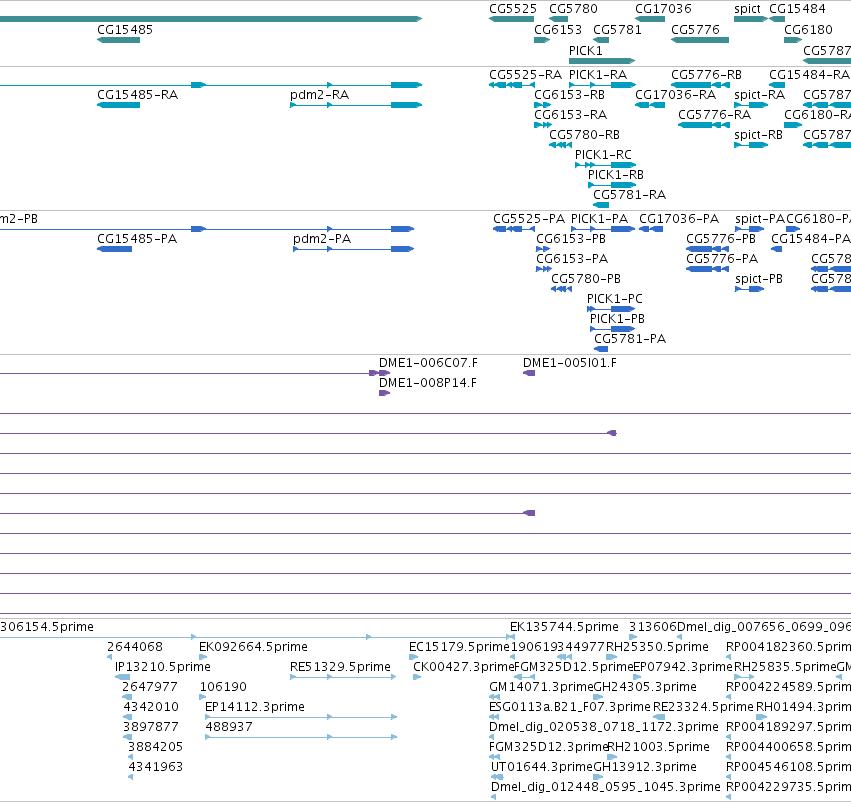This screenshot has width=851, height=802.
Task: Click the DME1-006C07.F feature label
Action: (428, 363)
